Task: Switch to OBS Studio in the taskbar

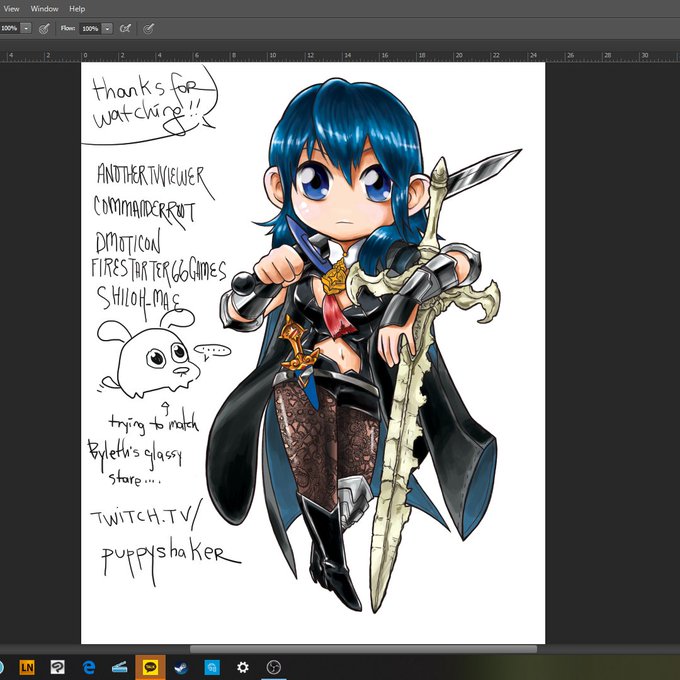Action: tap(274, 667)
